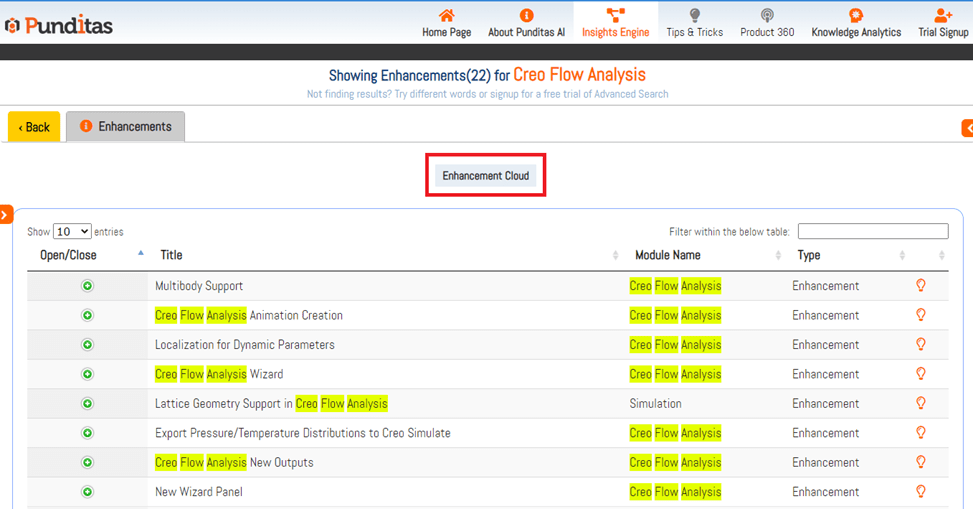This screenshot has width=973, height=509.
Task: Click the About Punditas AI icon
Action: [526, 16]
